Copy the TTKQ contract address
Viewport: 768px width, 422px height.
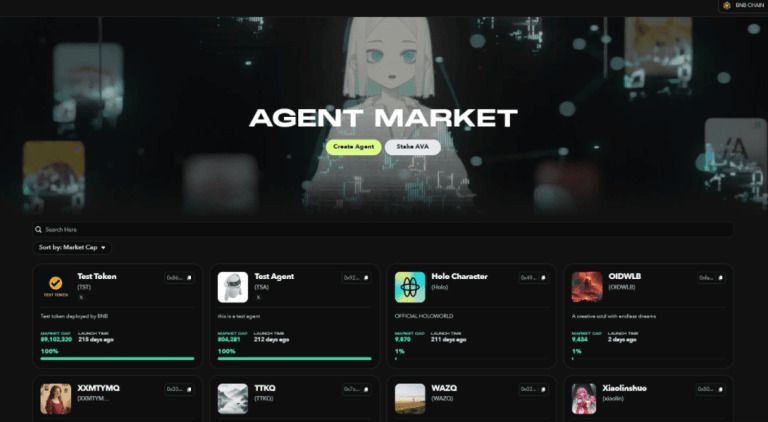pos(357,389)
